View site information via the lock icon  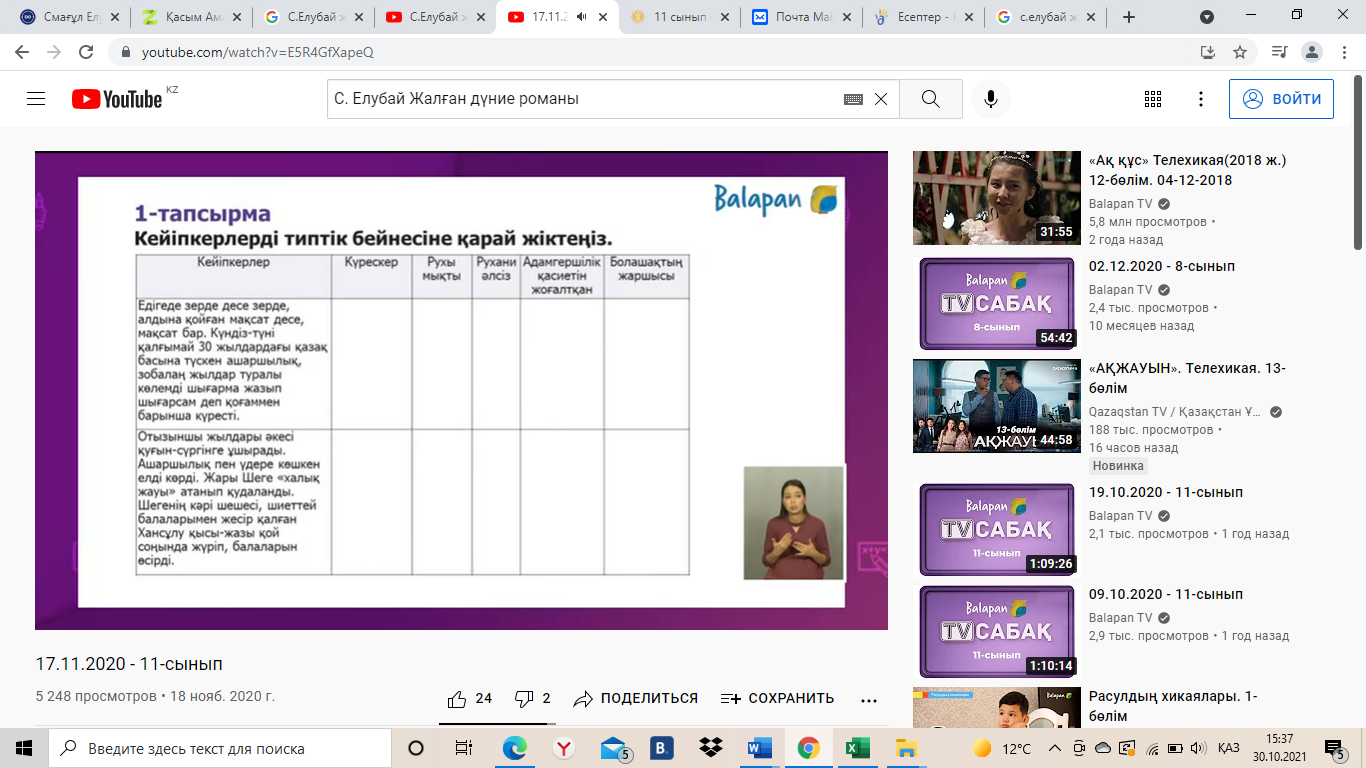click(126, 52)
